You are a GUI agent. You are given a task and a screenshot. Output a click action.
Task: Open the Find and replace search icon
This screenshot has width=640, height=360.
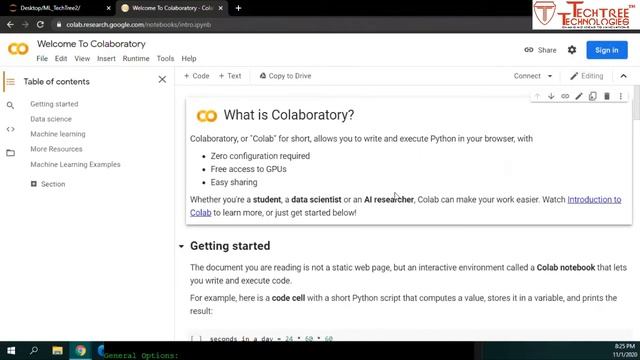pos(11,105)
